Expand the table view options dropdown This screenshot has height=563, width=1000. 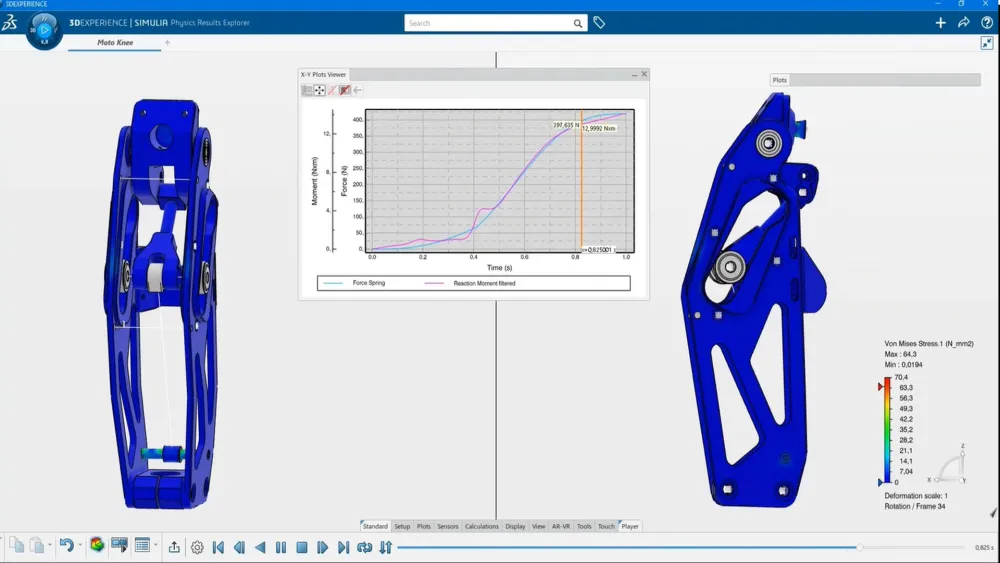(155, 546)
